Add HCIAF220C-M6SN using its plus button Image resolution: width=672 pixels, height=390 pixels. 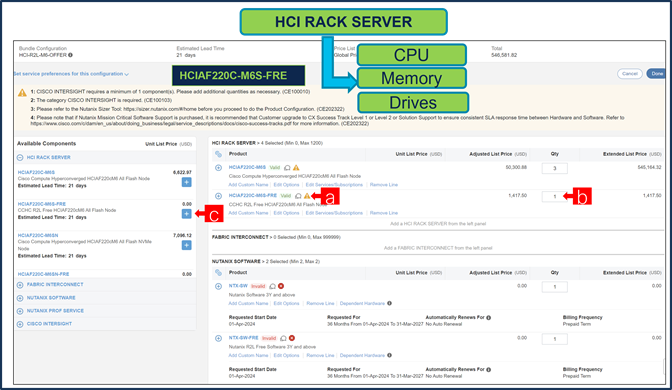186,245
